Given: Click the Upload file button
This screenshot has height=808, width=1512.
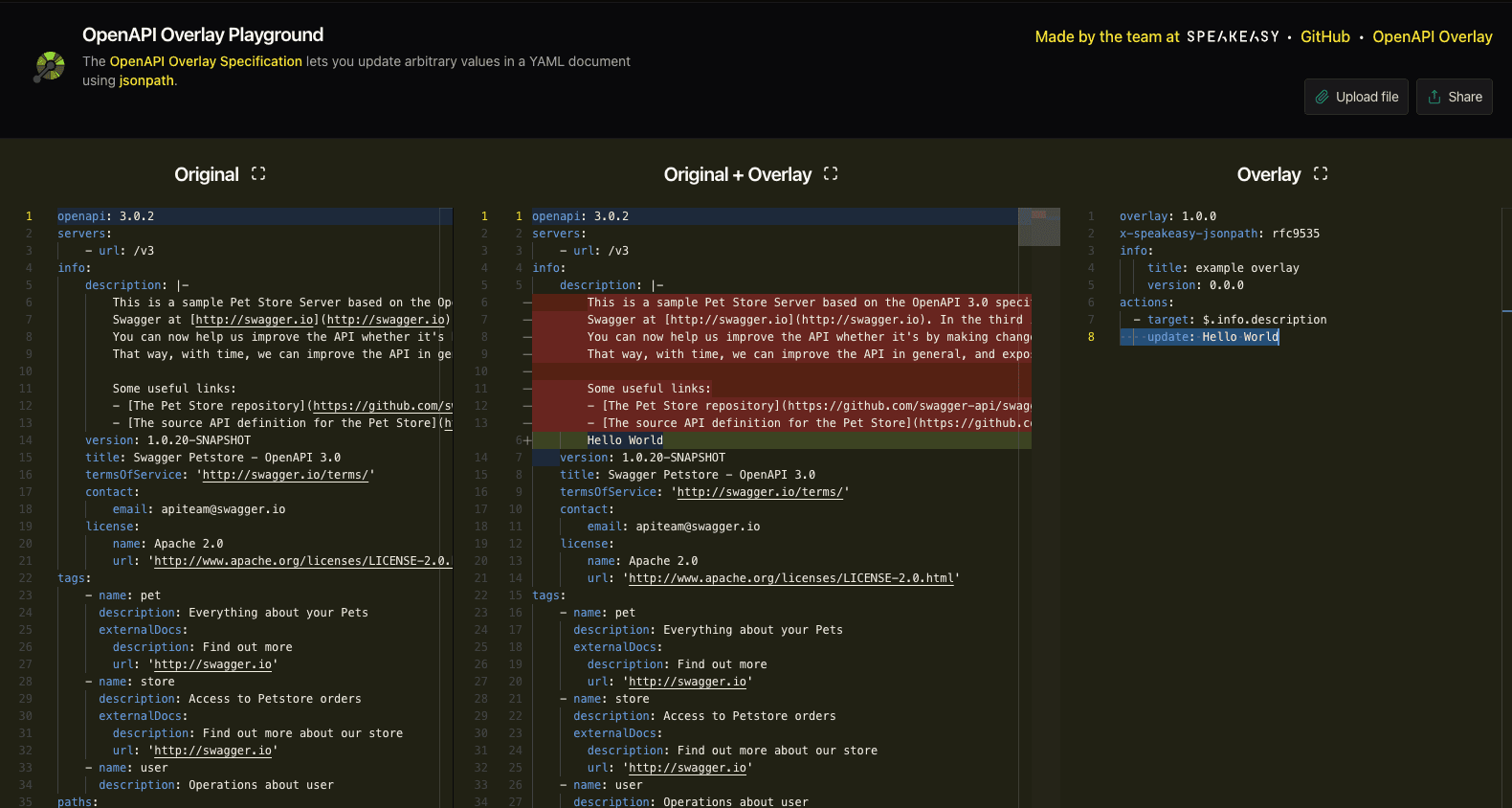Looking at the screenshot, I should click(x=1356, y=97).
